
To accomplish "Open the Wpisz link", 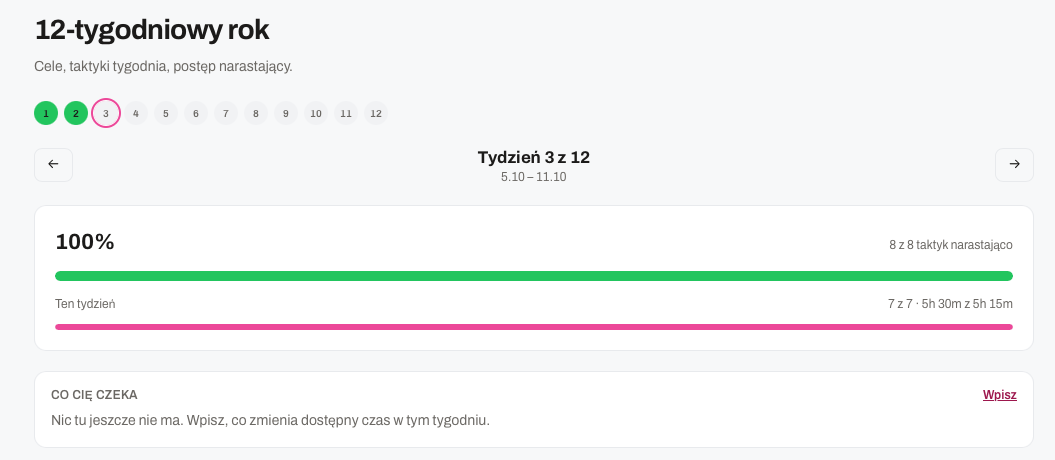I will point(999,395).
